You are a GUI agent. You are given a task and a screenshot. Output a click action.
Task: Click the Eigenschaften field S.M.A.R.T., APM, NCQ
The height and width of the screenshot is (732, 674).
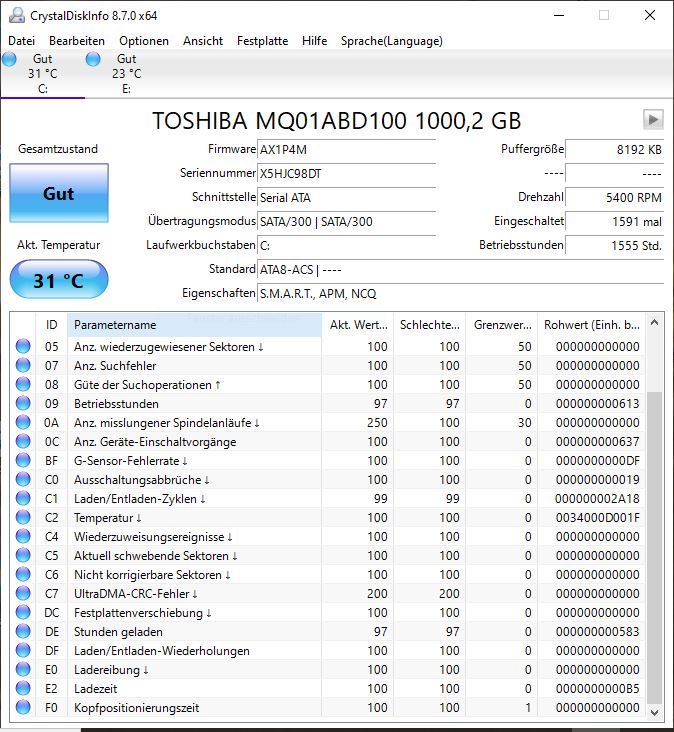[461, 294]
